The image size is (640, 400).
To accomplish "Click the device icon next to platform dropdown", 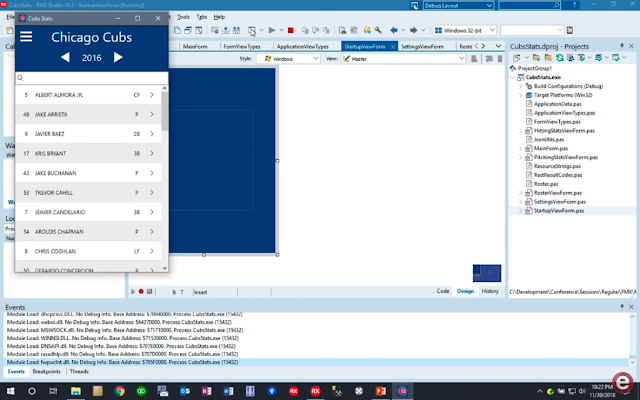I will [x=570, y=30].
